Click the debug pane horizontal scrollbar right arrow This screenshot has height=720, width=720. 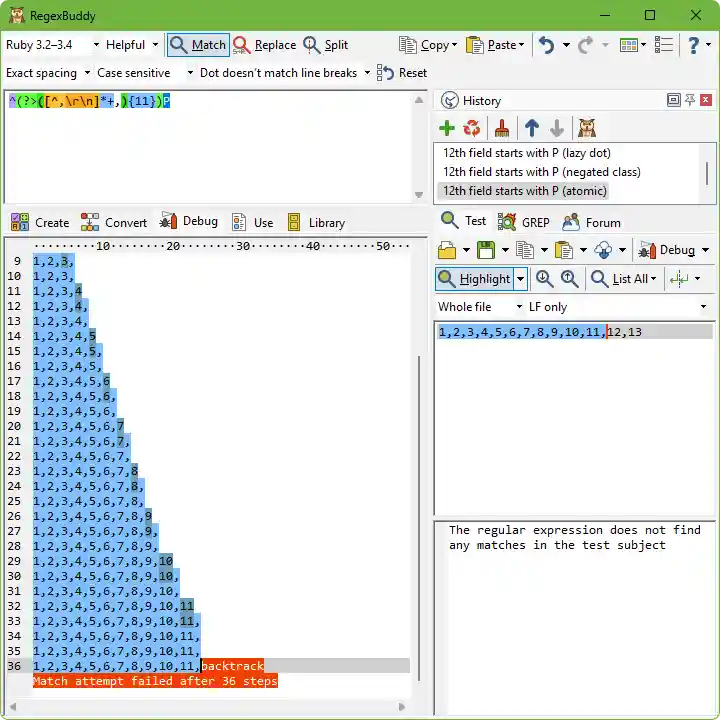[x=401, y=707]
